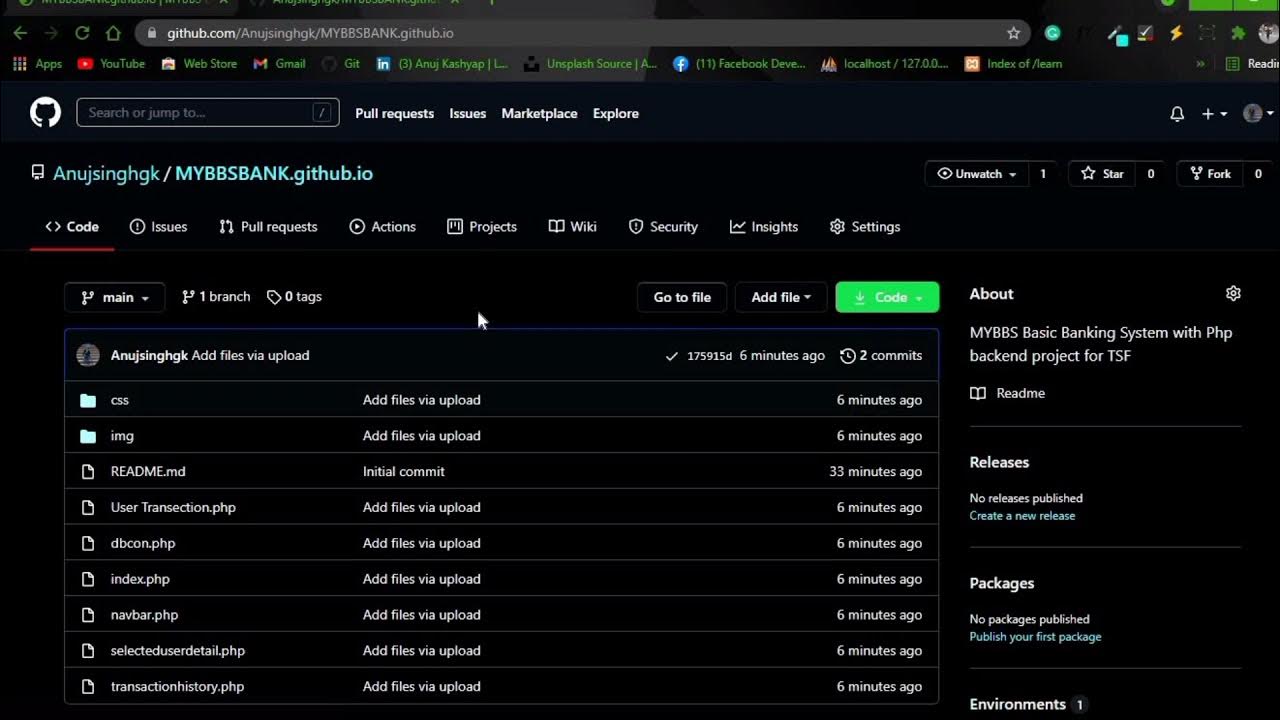The width and height of the screenshot is (1280, 720).
Task: Reload the page
Action: click(82, 33)
